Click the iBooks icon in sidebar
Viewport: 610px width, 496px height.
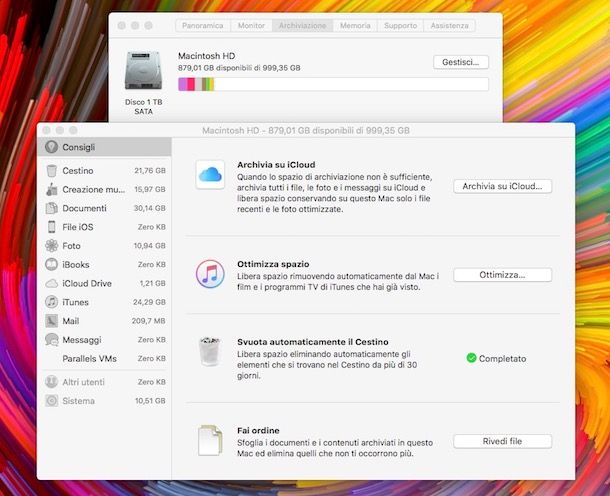[51, 265]
